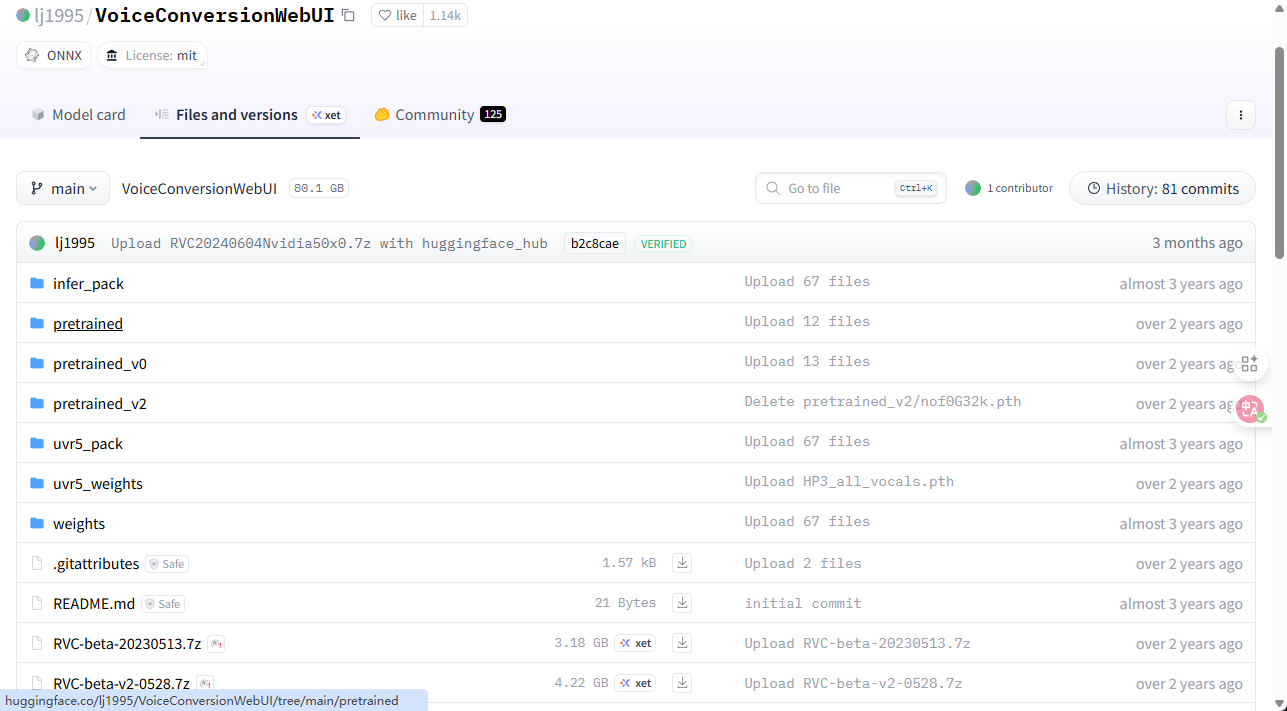The image size is (1287, 711).
Task: Click the VoiceConversionWebUI breadcrumb link
Action: (x=199, y=188)
